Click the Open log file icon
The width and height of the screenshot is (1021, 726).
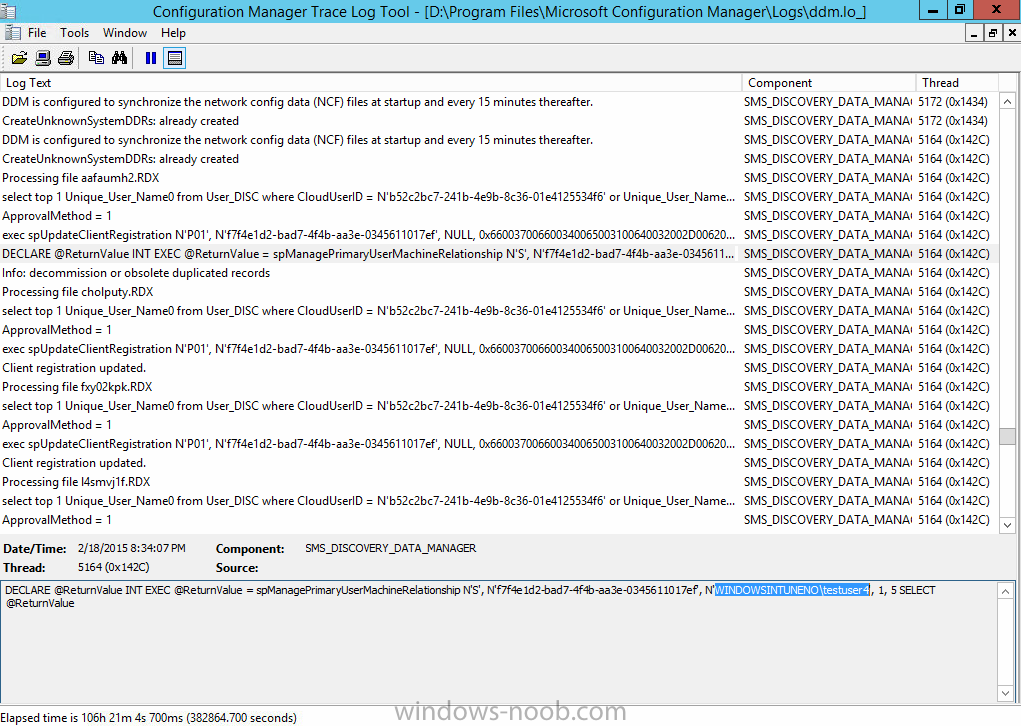(20, 58)
